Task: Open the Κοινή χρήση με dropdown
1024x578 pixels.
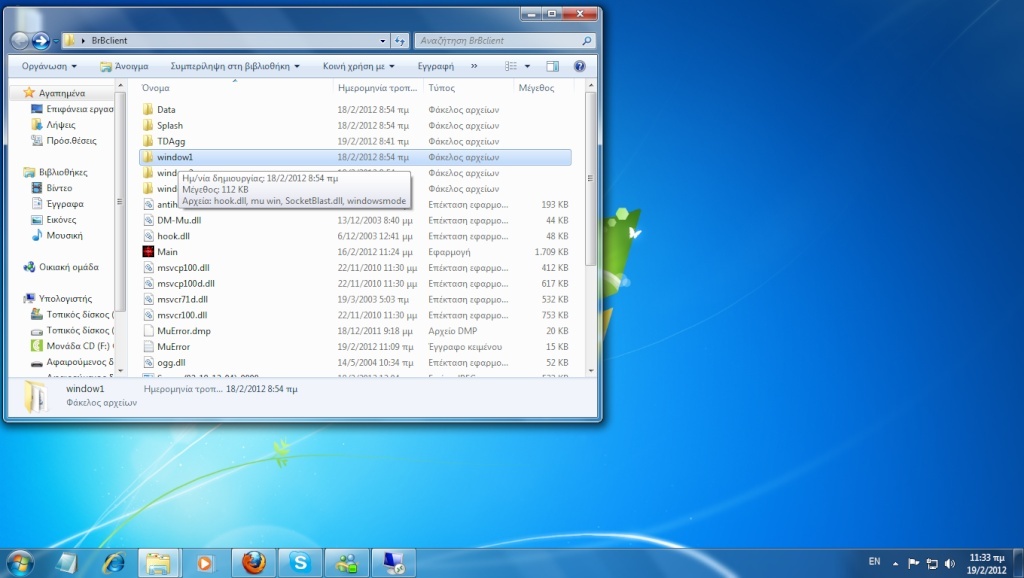Action: click(x=359, y=66)
